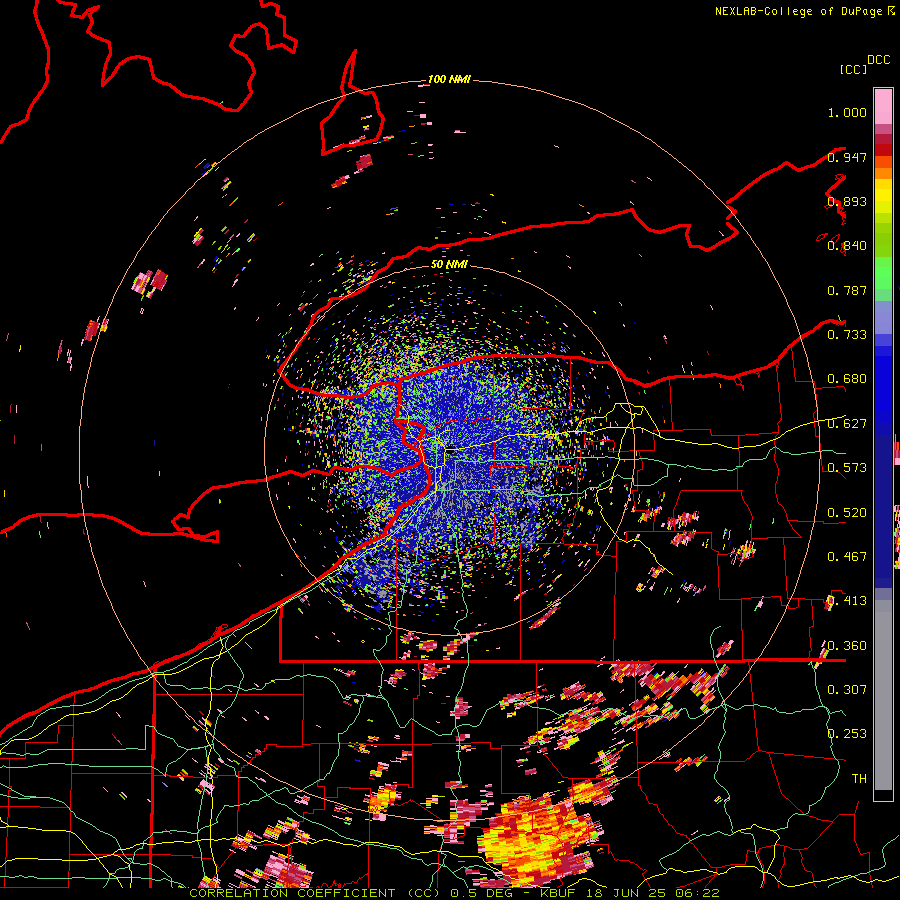Pick the gray color band near 0.307
Image resolution: width=900 pixels, height=900 pixels.
click(883, 697)
